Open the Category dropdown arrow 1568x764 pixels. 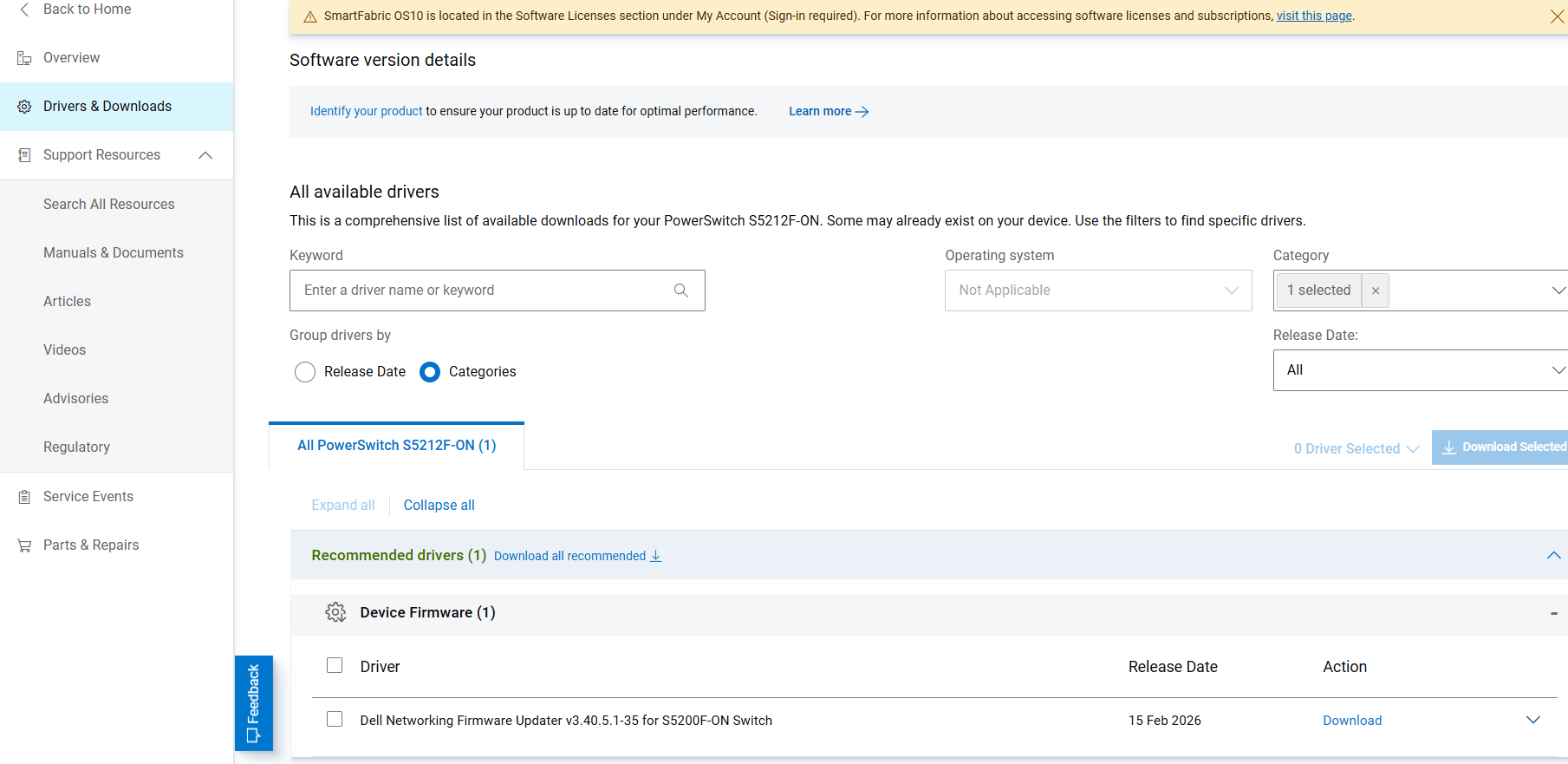1558,291
